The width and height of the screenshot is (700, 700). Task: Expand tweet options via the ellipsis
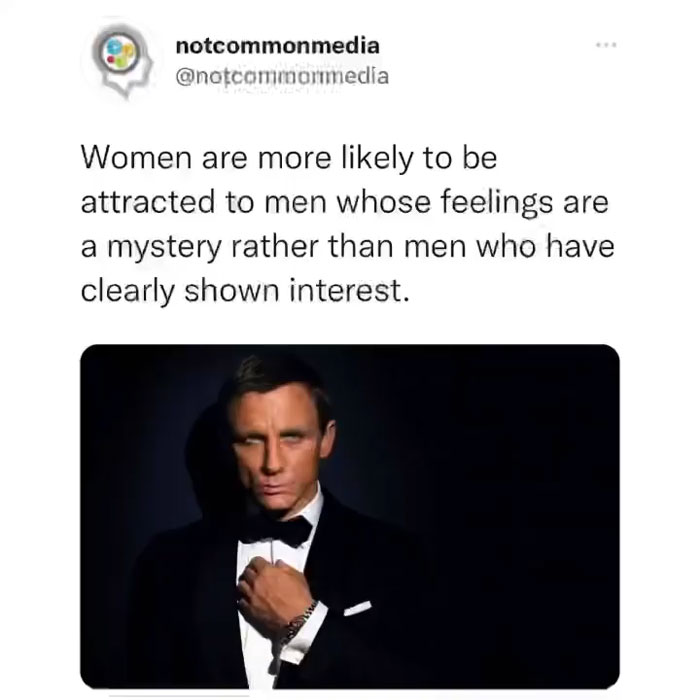(606, 45)
